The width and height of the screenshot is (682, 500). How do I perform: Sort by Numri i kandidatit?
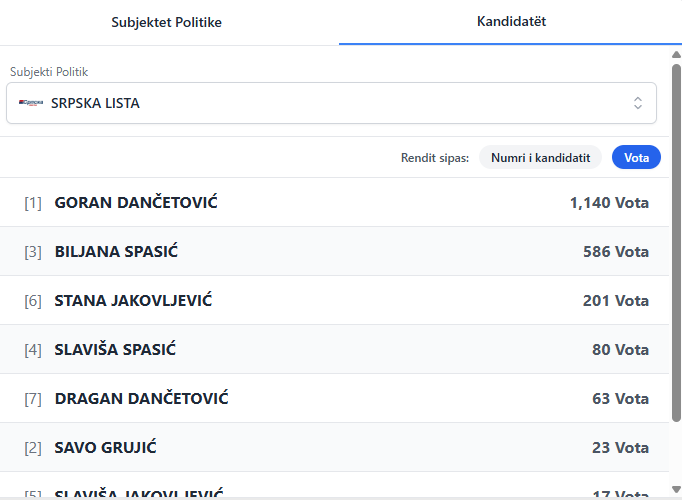tap(540, 157)
